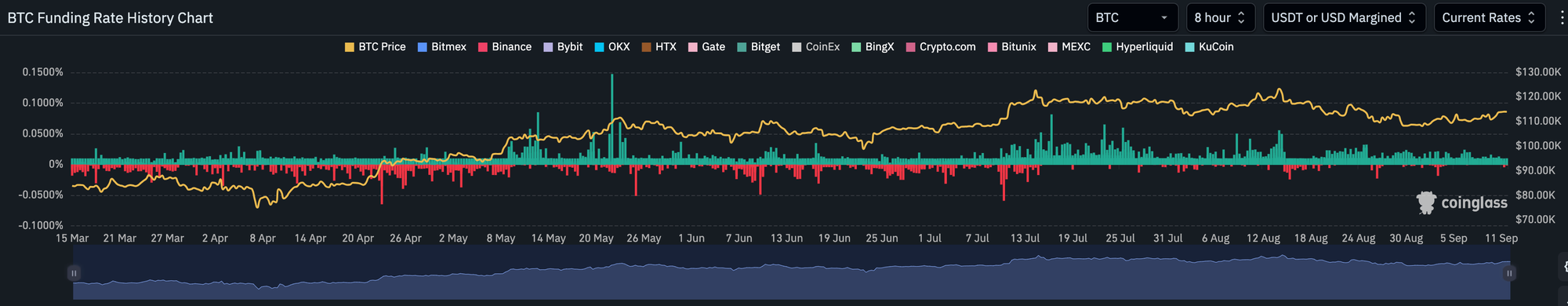Toggle KuCoin series in legend

coord(1209,47)
